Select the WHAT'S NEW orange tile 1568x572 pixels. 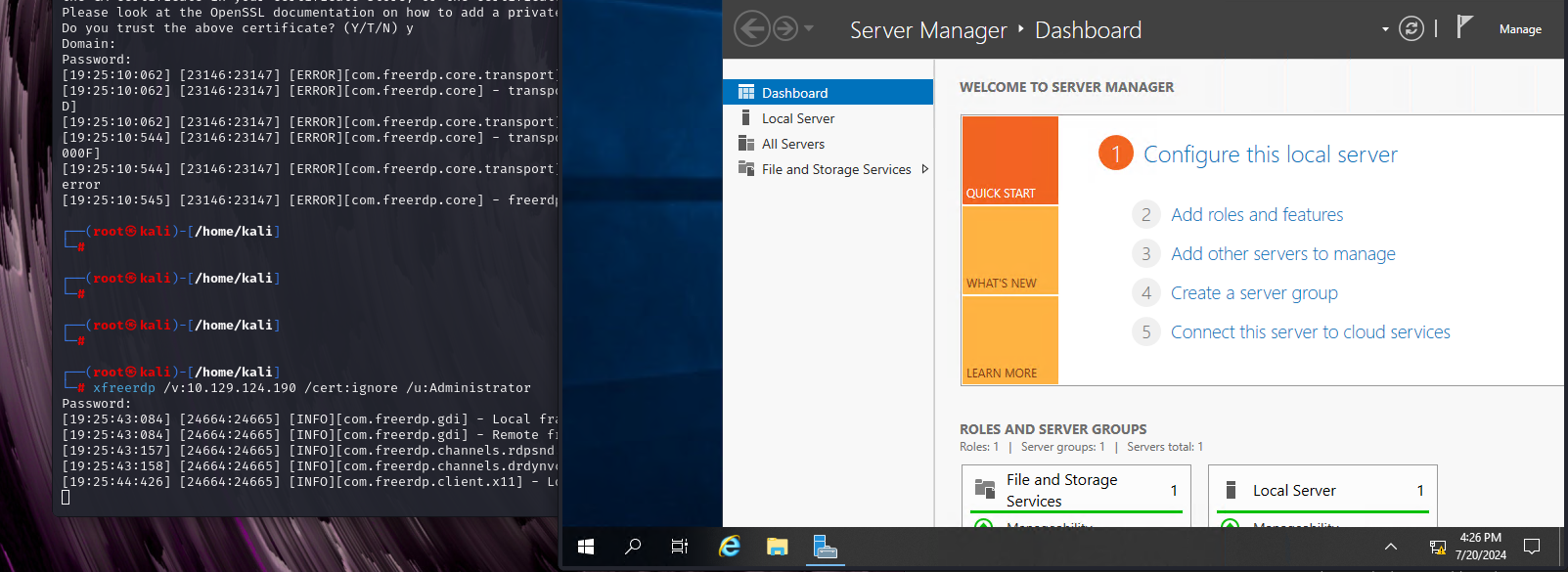point(1009,250)
